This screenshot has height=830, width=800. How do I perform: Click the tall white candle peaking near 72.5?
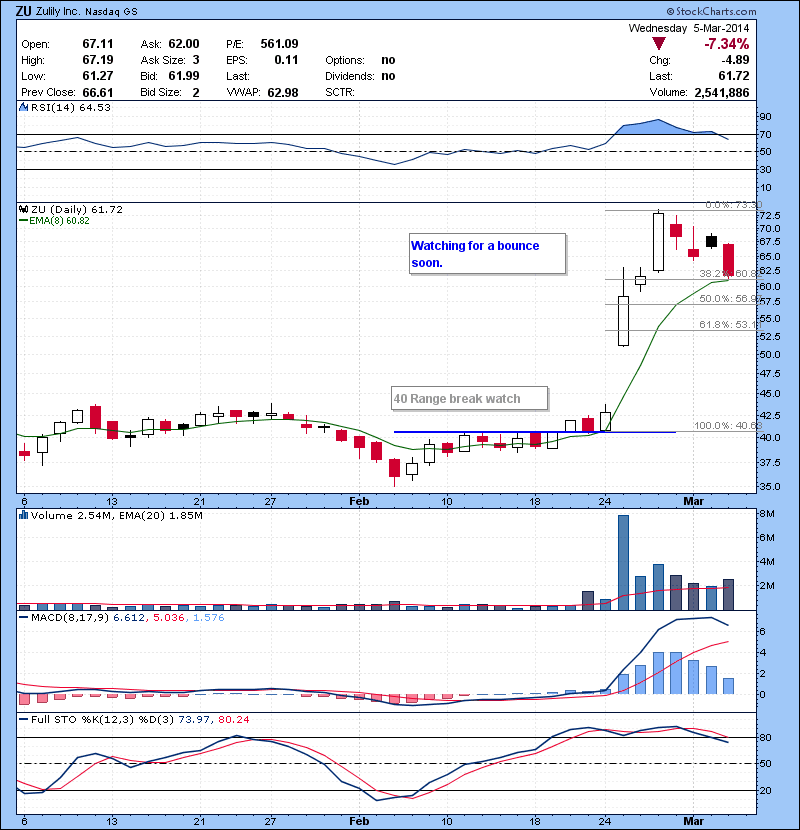coord(658,242)
